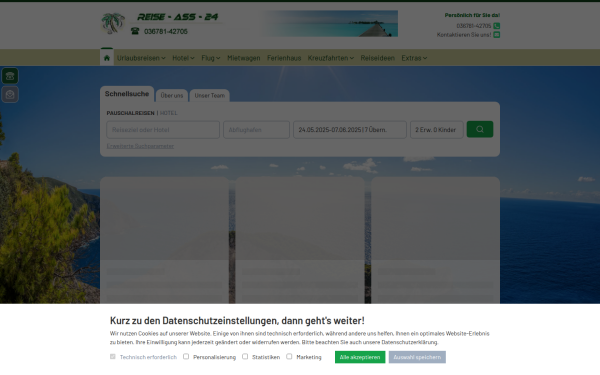Open the Reiseideen menu item
Viewport: 600px width, 375px height.
point(377,58)
